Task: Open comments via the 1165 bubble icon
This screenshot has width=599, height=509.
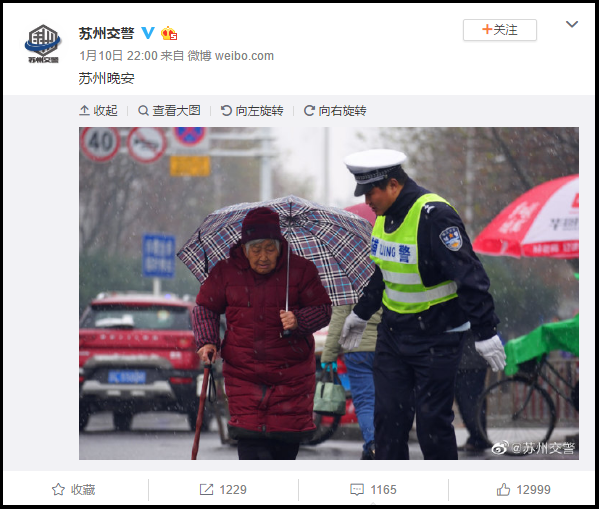Action: coord(373,490)
